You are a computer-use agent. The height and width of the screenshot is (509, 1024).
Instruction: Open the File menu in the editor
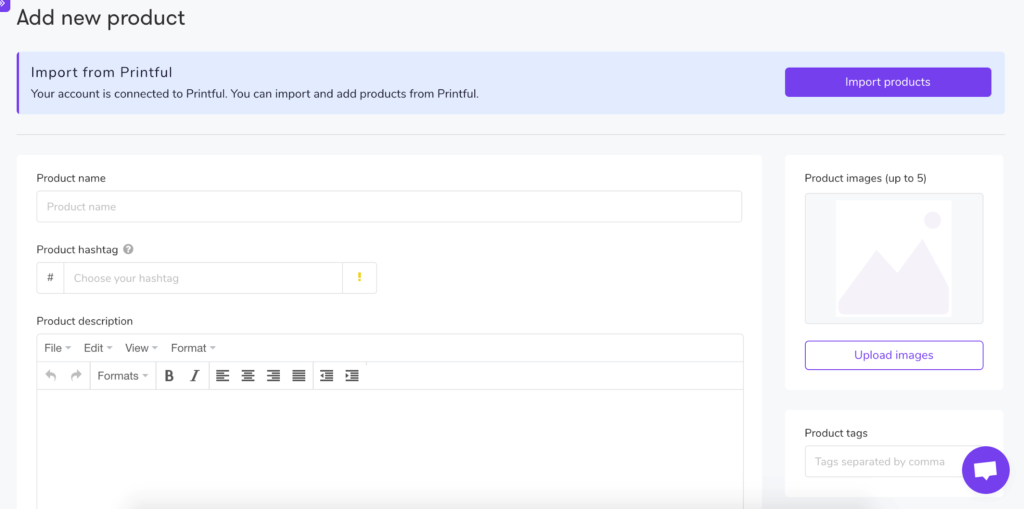(57, 348)
